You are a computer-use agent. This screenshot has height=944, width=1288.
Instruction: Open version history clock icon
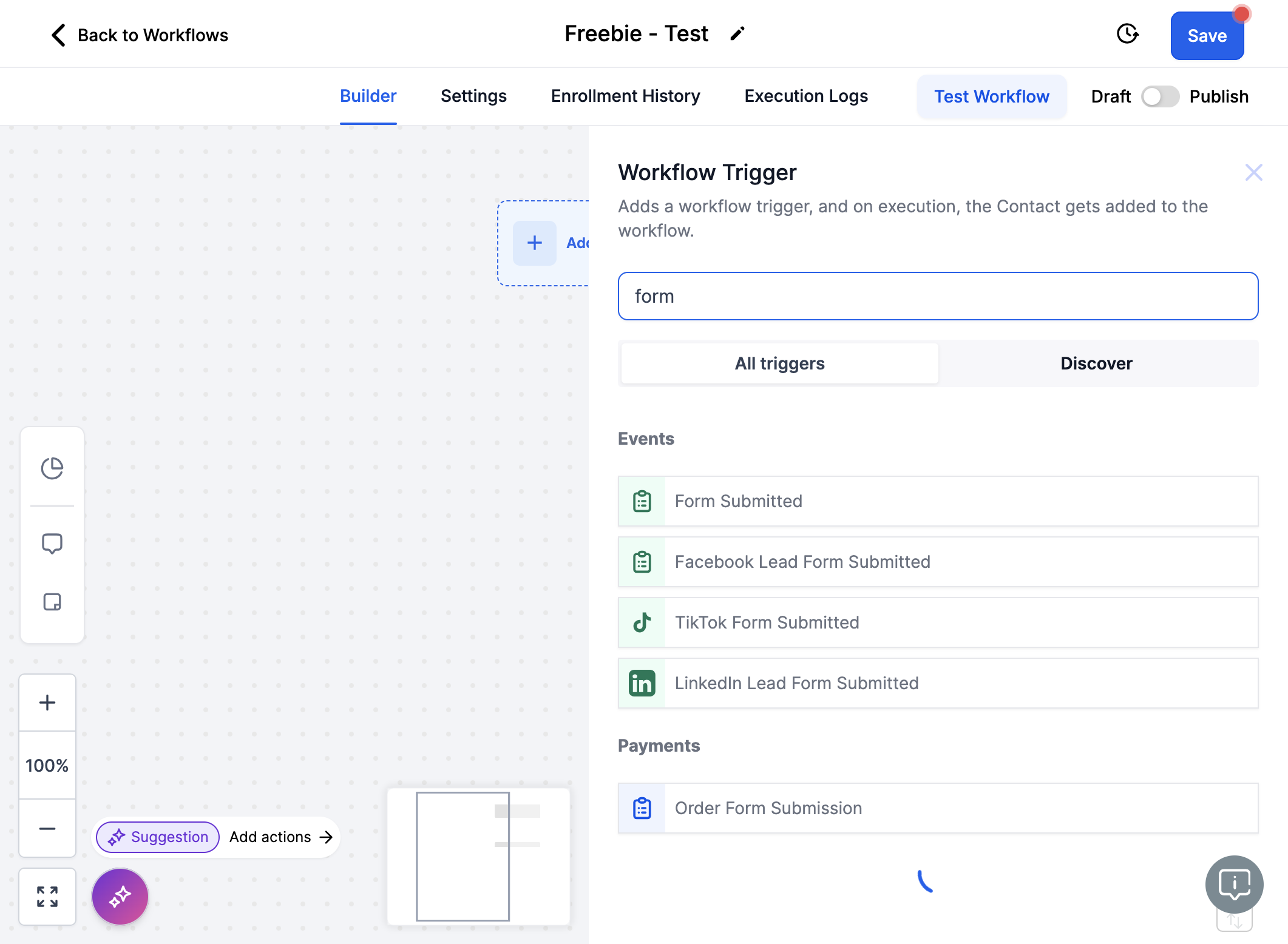tap(1127, 34)
